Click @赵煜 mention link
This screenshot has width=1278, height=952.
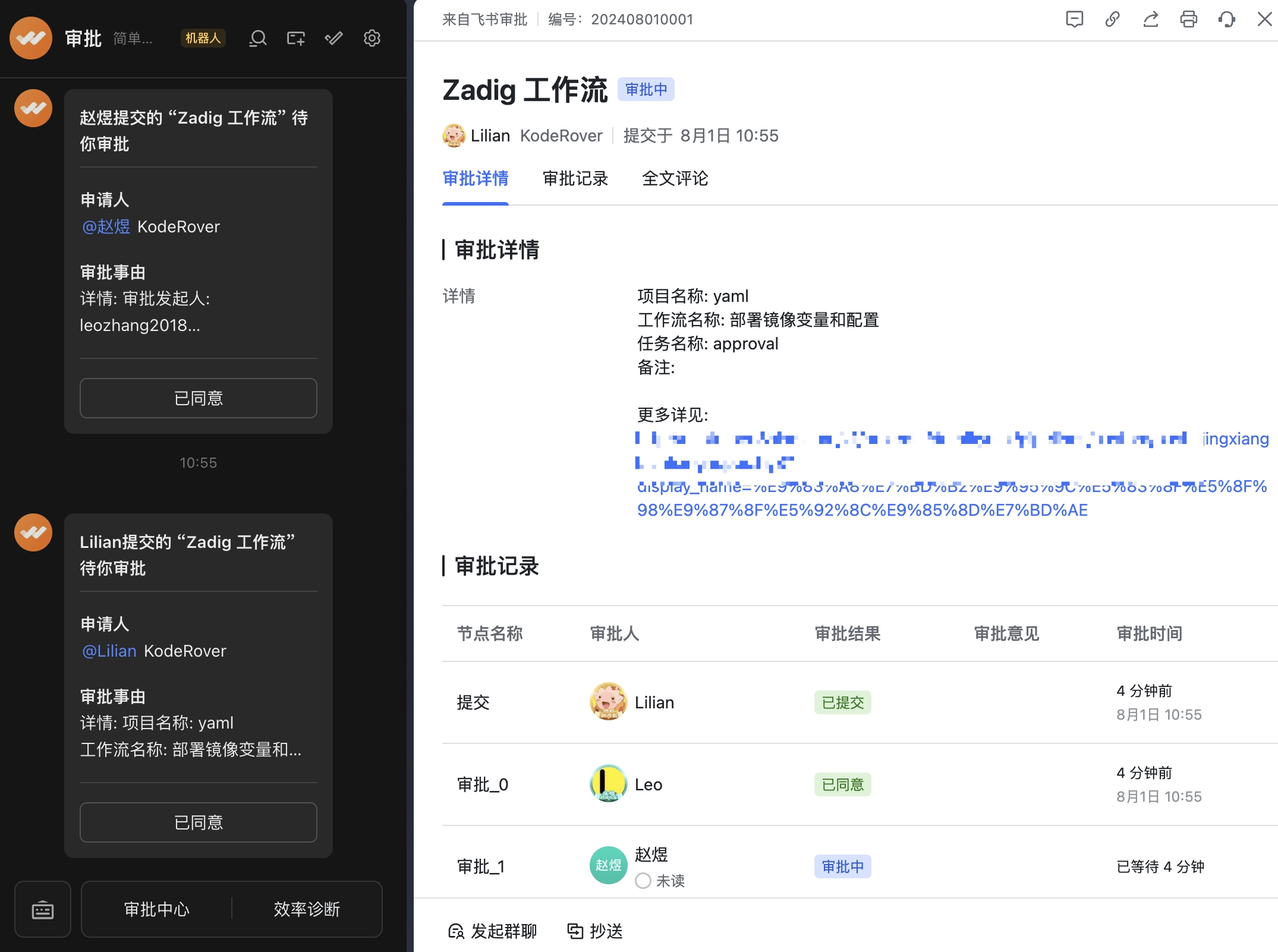click(106, 226)
